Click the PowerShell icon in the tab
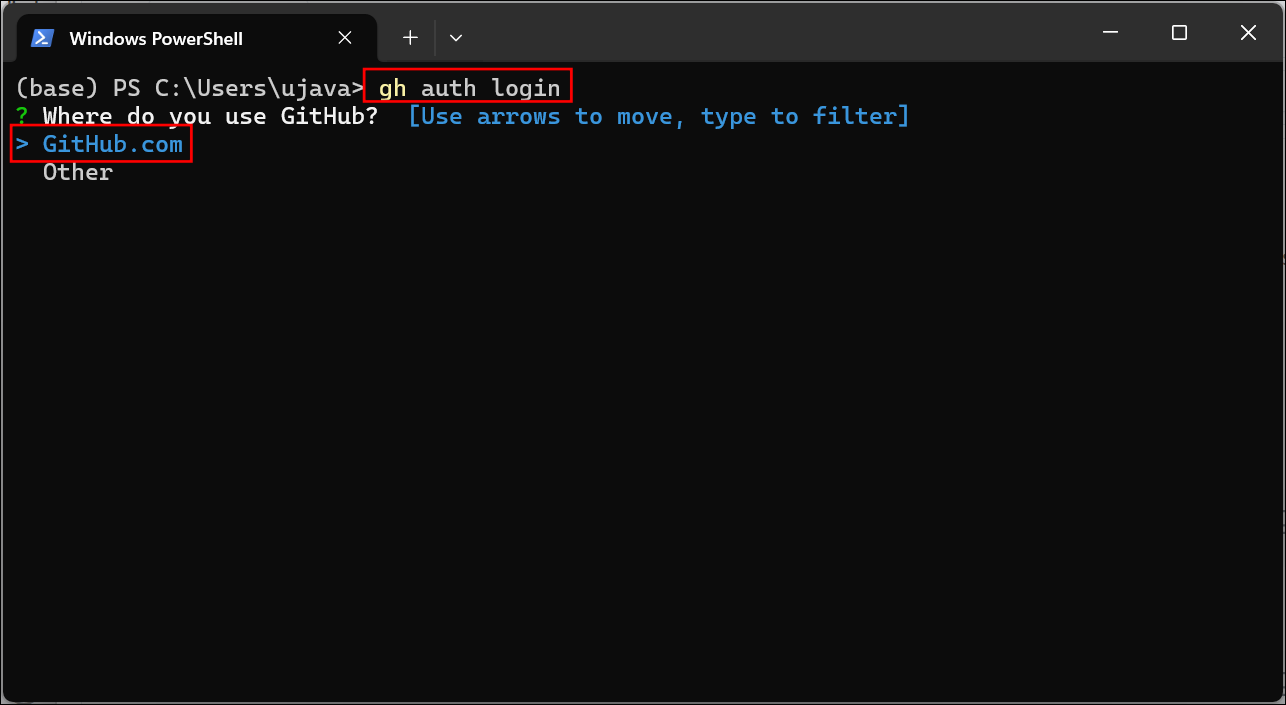Screen dimensions: 1286x705 tap(42, 38)
